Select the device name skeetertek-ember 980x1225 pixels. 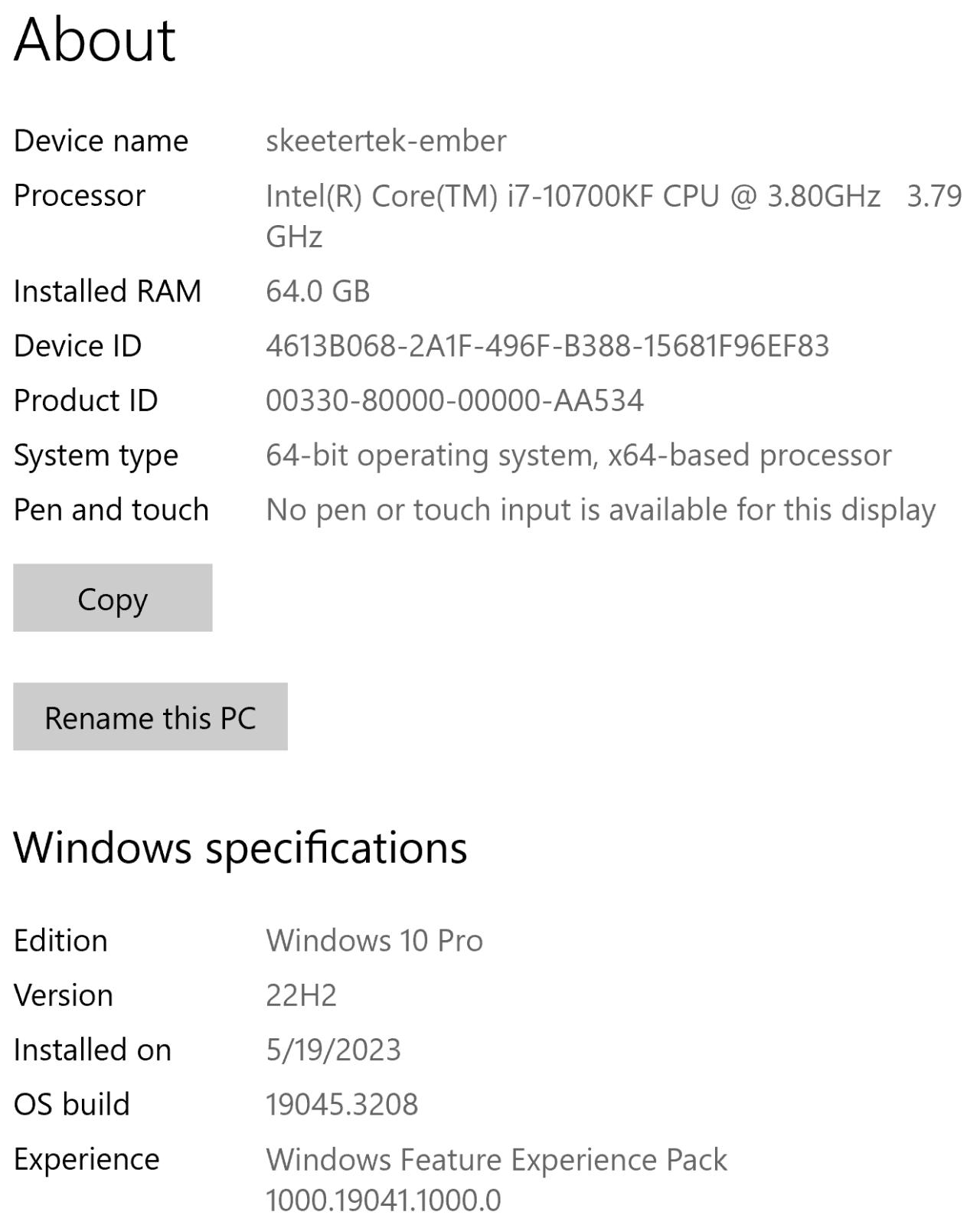click(387, 140)
